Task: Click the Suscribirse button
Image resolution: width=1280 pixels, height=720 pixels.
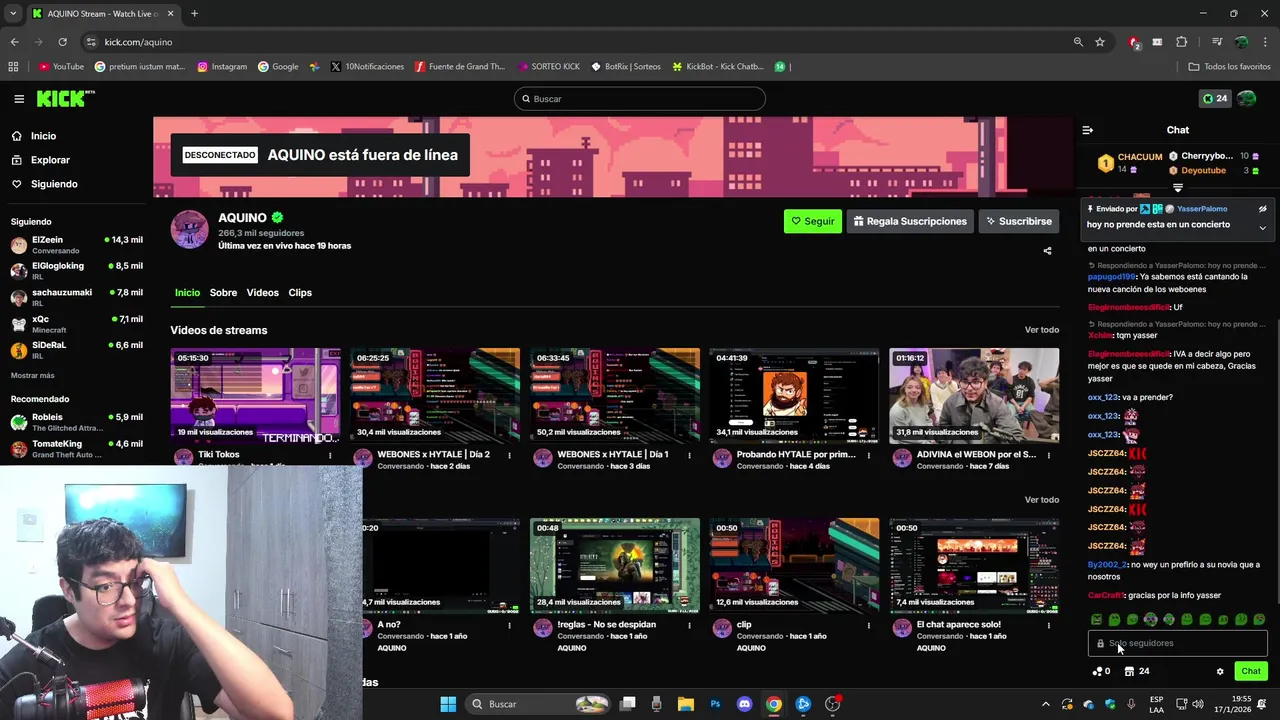Action: pyautogui.click(x=1019, y=221)
